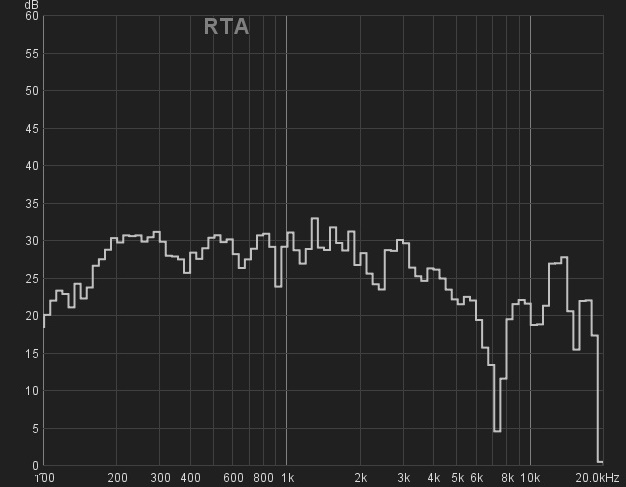Pick the 45 dB vertical axis label
626x487 pixels.
(32, 129)
